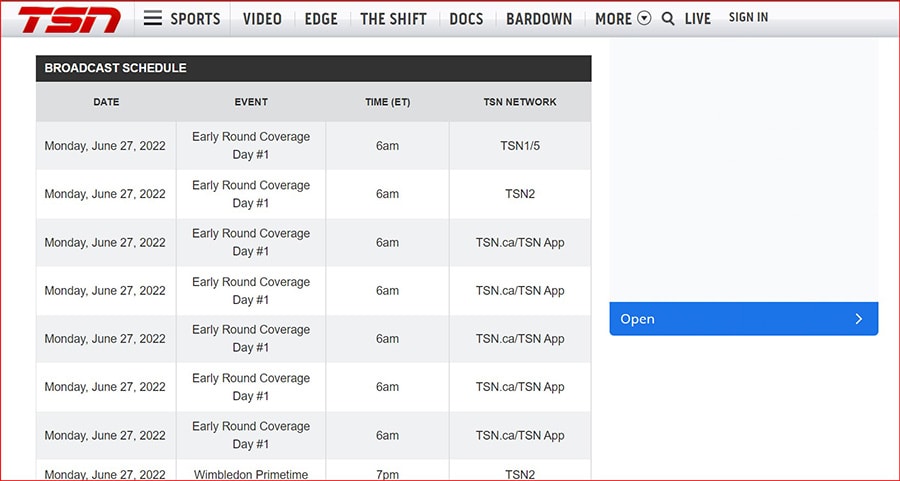
Task: Click the TSN logo
Action: point(69,20)
